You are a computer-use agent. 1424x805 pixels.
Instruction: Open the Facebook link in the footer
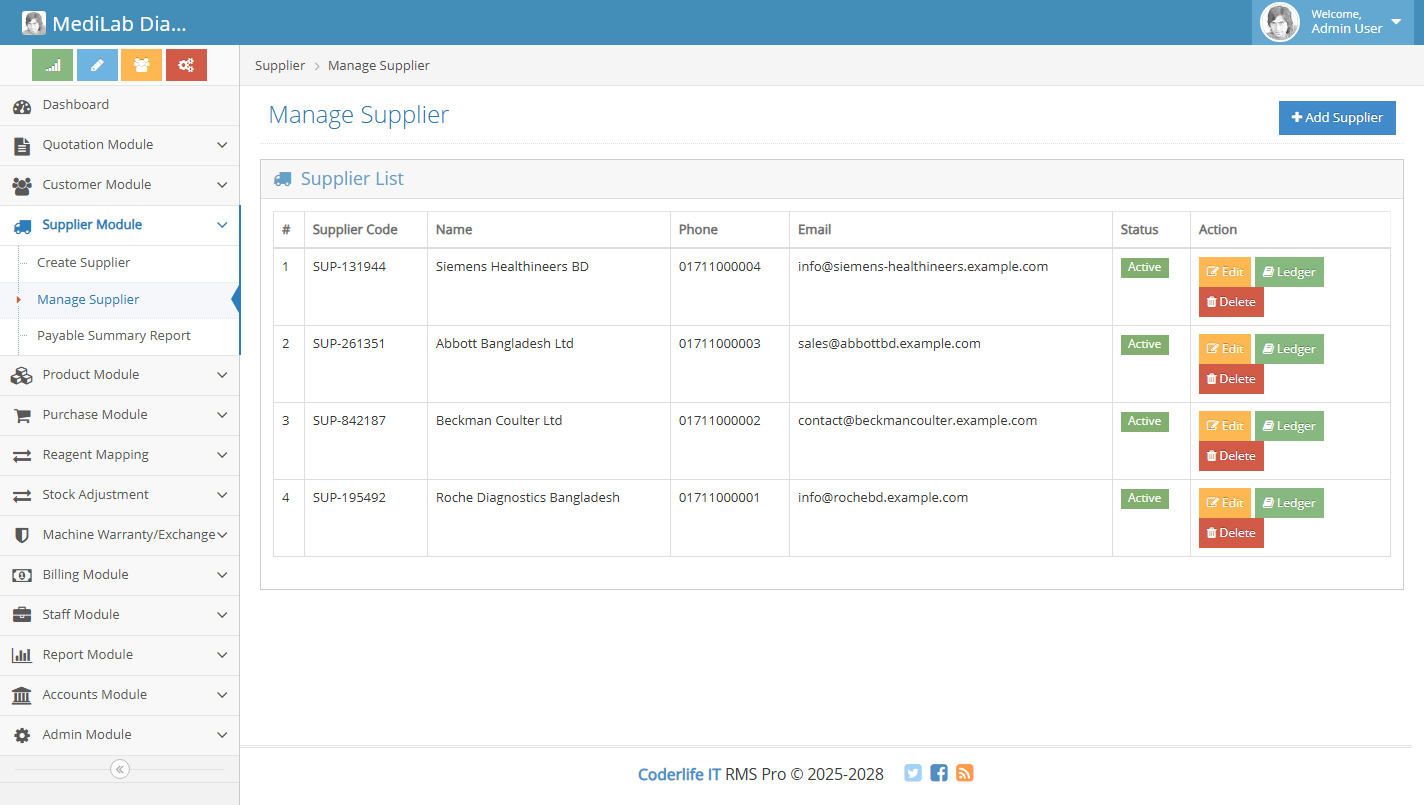point(939,773)
